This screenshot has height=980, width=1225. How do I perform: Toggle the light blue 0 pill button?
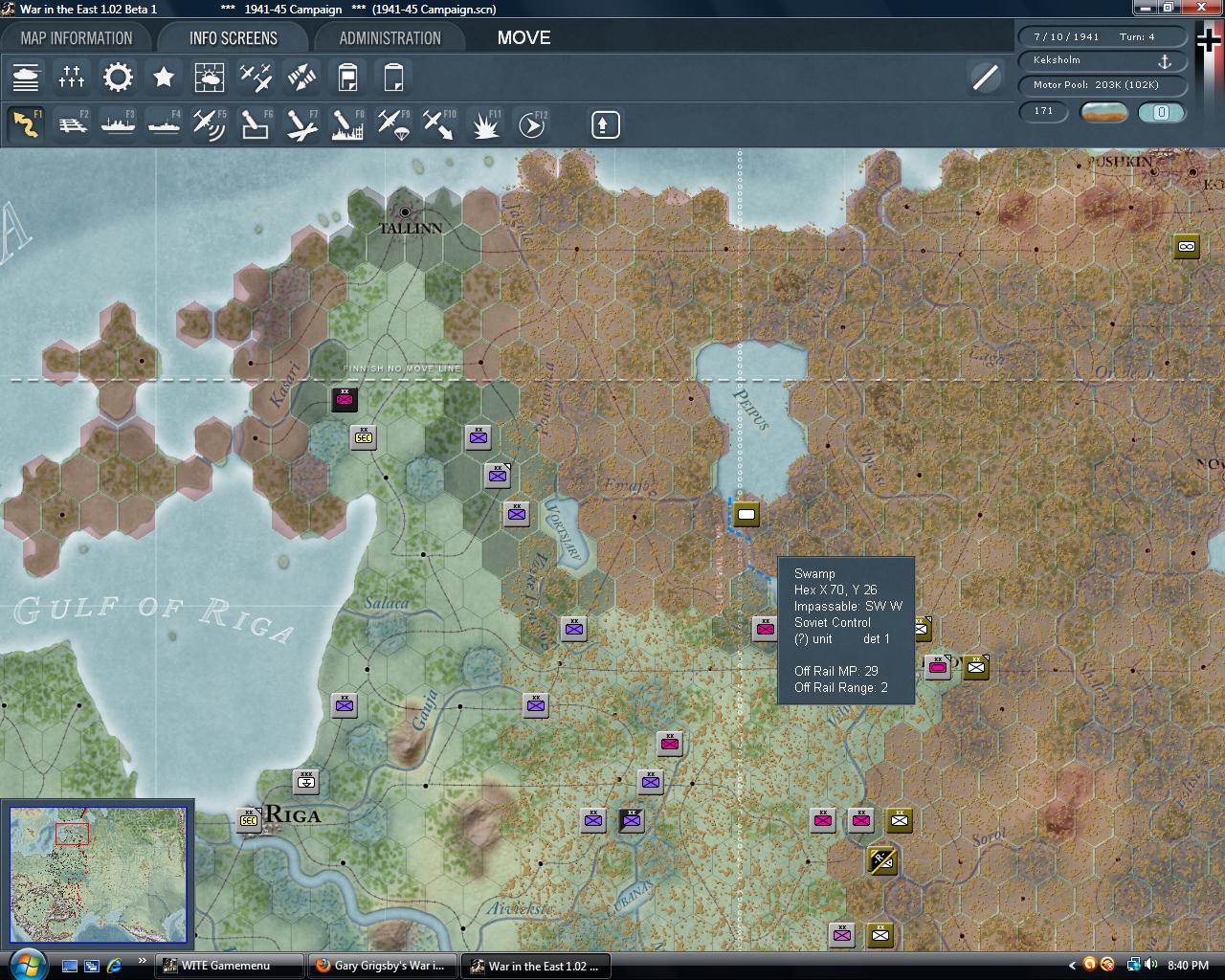pyautogui.click(x=1161, y=112)
